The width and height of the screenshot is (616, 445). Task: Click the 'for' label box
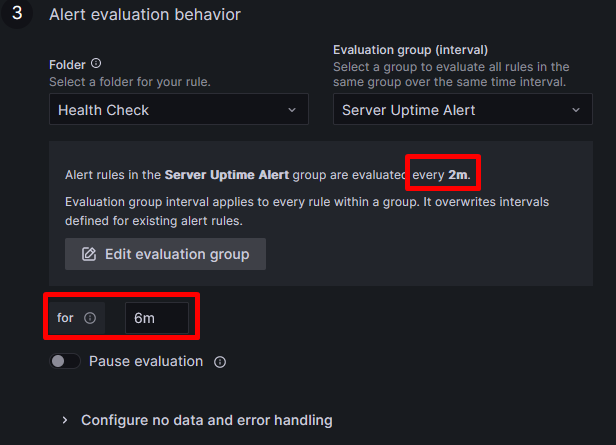coord(77,318)
